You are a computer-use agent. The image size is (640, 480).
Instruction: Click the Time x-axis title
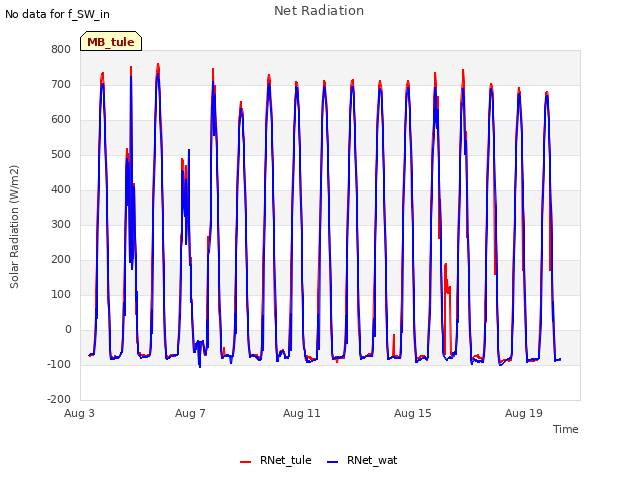(566, 429)
